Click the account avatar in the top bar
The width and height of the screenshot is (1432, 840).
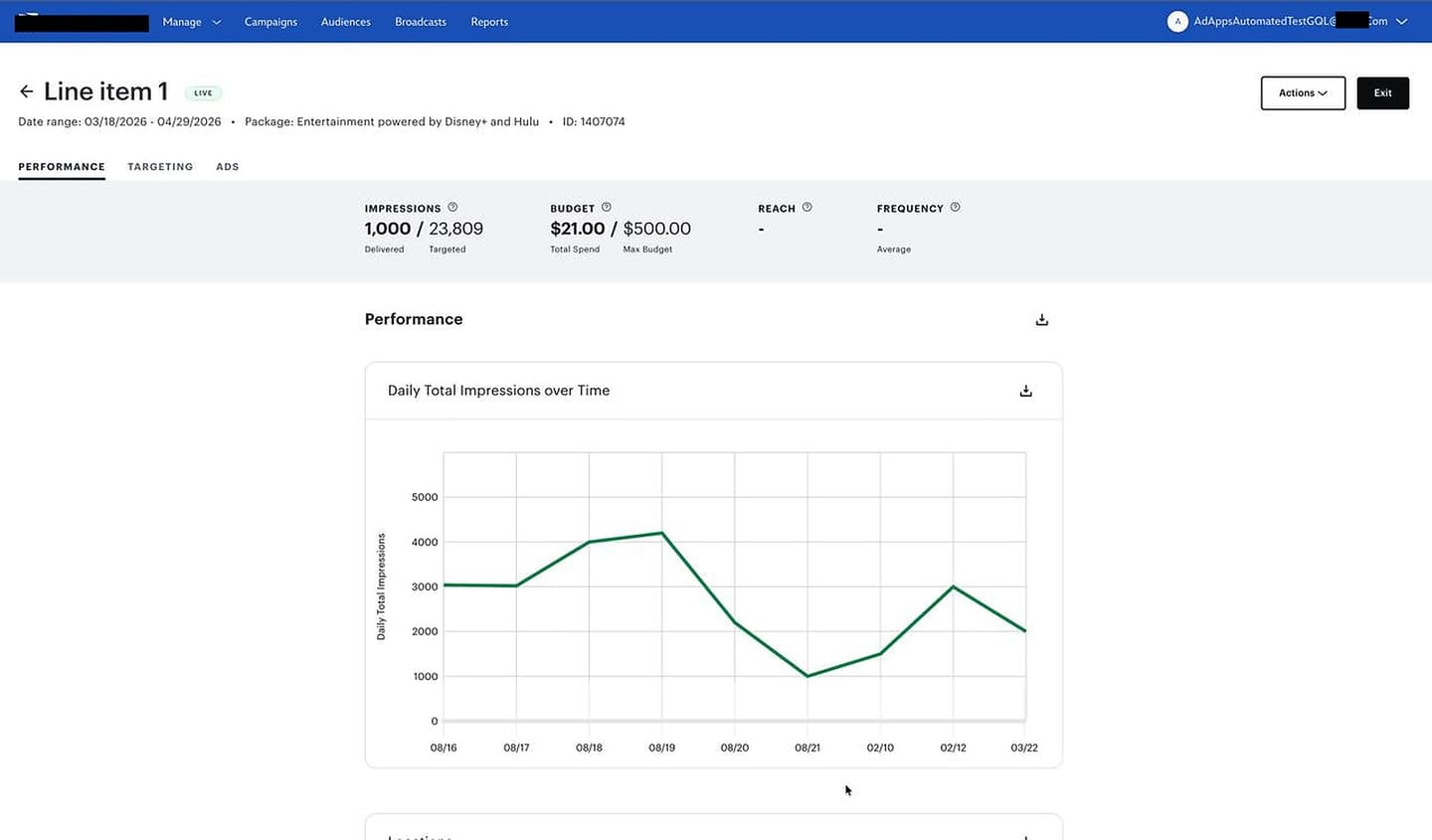click(1177, 21)
